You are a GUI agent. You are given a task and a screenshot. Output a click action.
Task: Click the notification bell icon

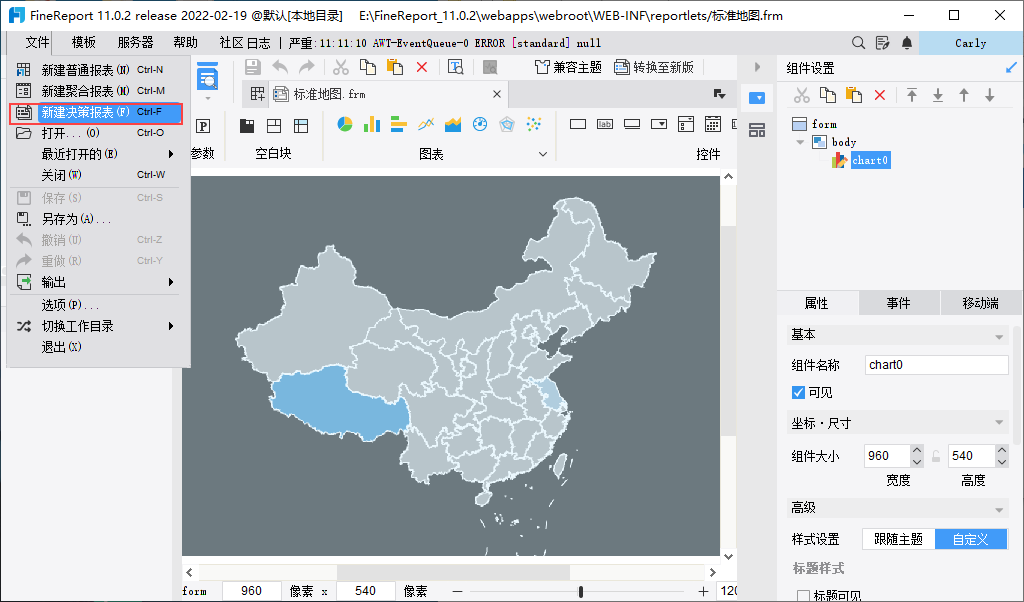[907, 43]
